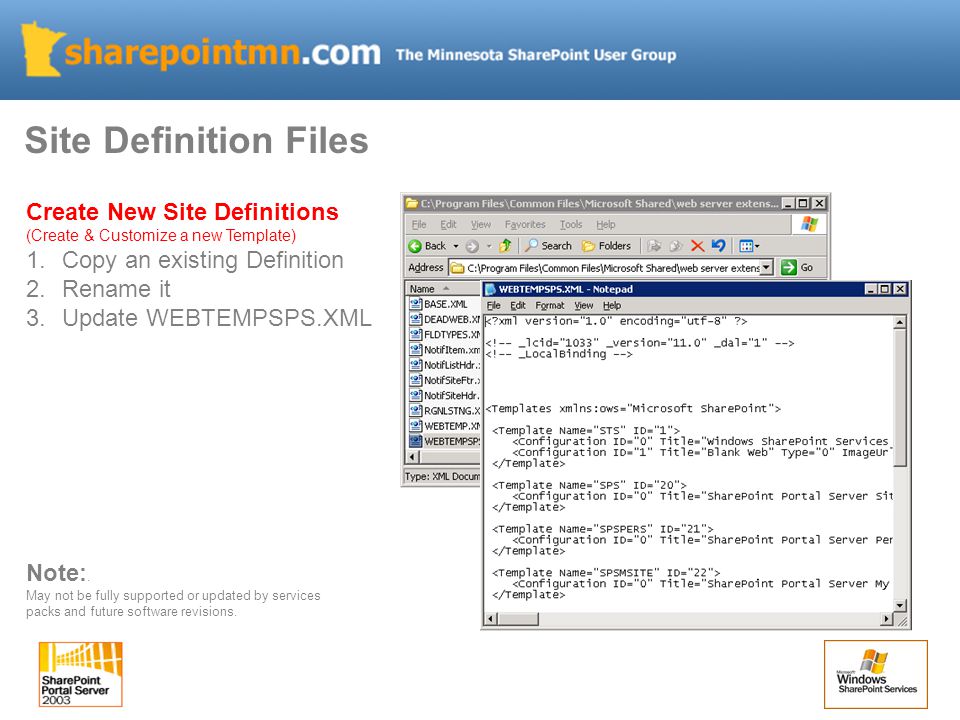Open the Back history dropdown arrow

[456, 246]
